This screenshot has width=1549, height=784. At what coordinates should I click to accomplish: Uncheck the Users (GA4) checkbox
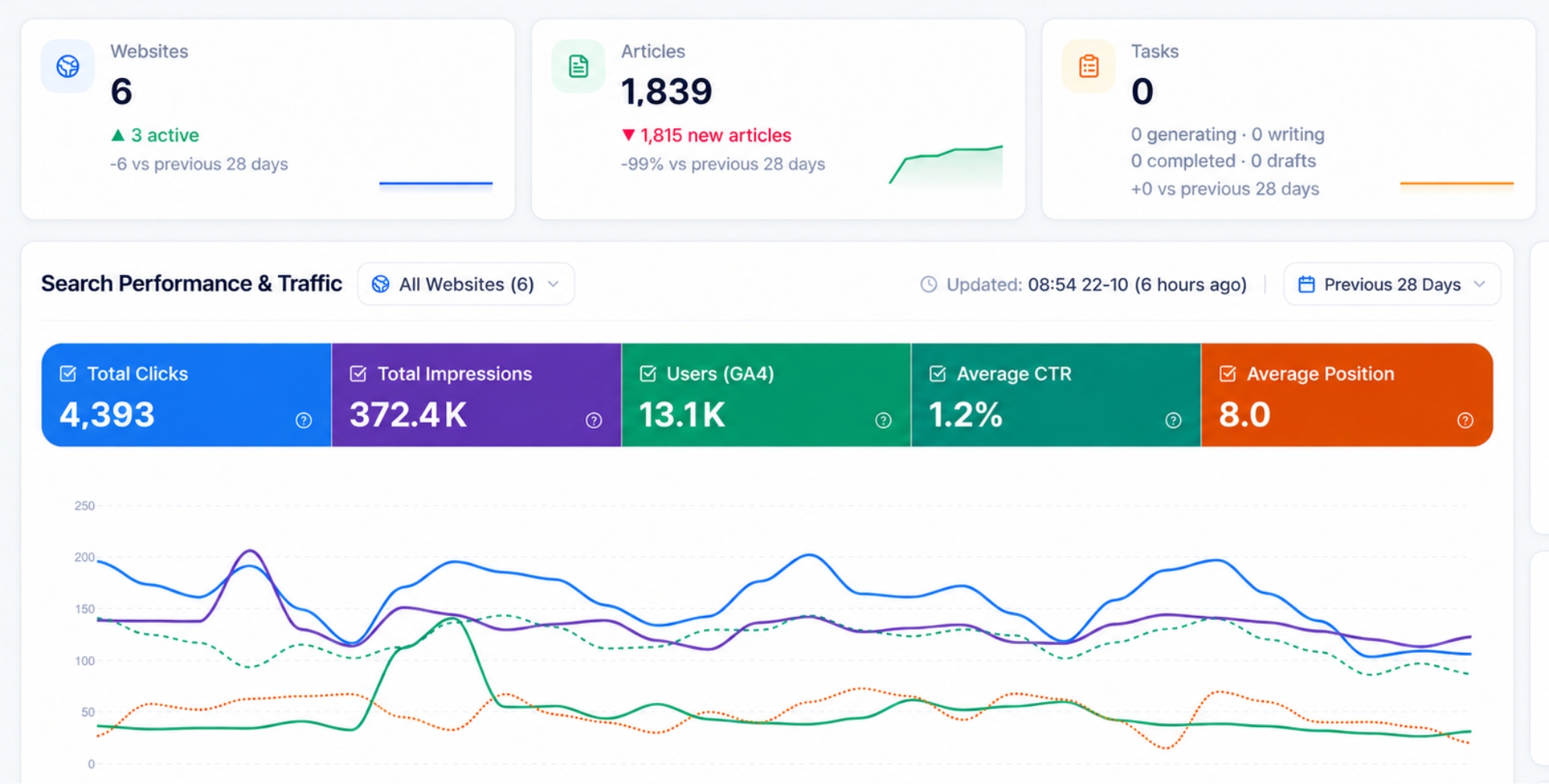[648, 374]
